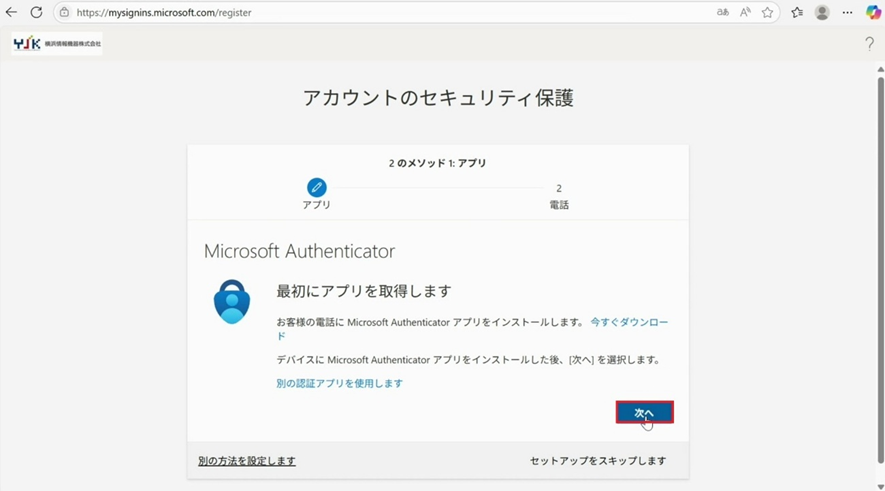Click the translate page icon in address bar
This screenshot has height=491, width=885.
pos(723,13)
